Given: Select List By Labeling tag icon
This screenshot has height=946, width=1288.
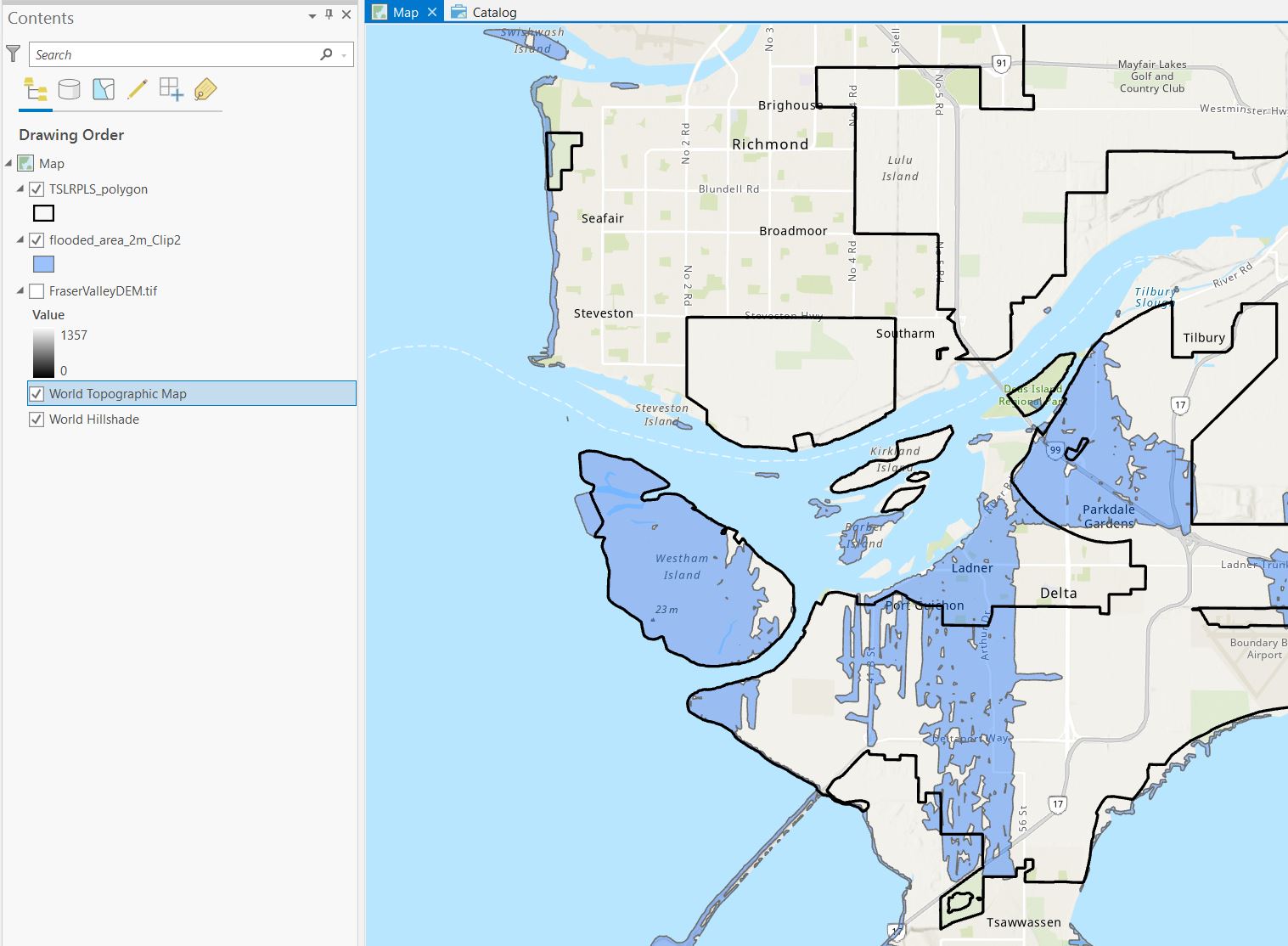Looking at the screenshot, I should (205, 89).
